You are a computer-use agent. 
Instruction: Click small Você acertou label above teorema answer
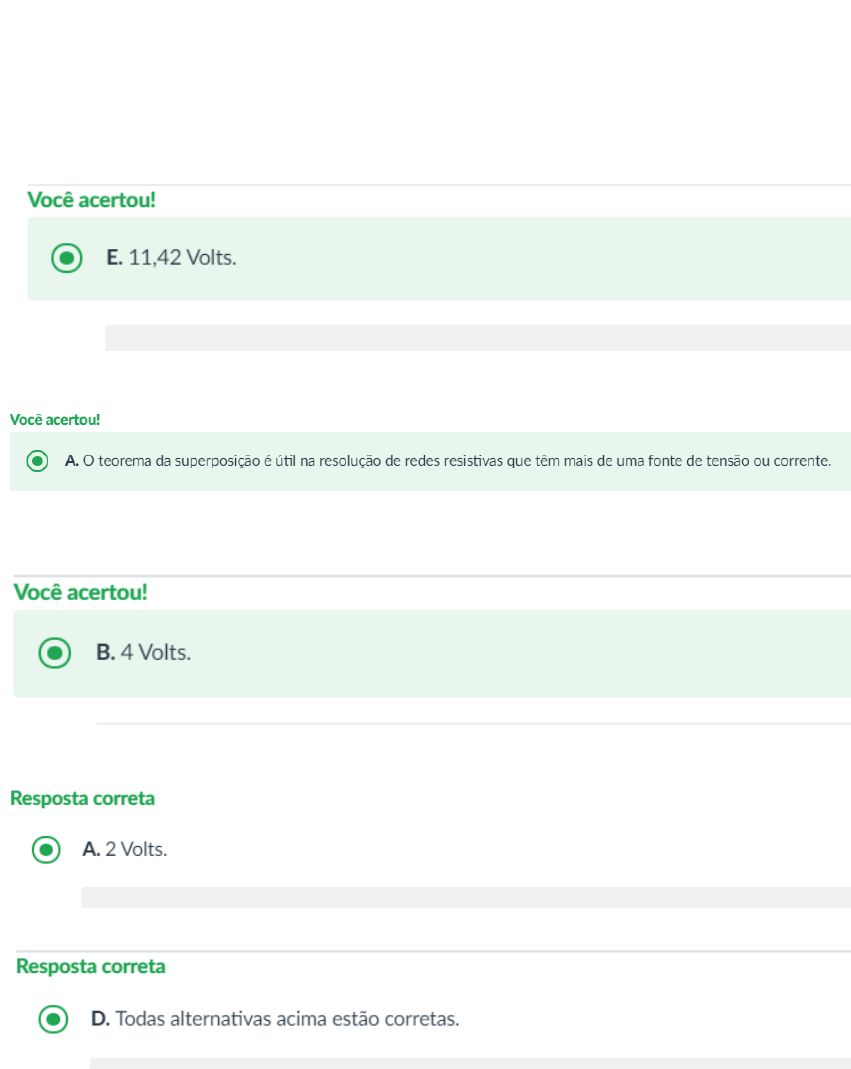point(55,420)
